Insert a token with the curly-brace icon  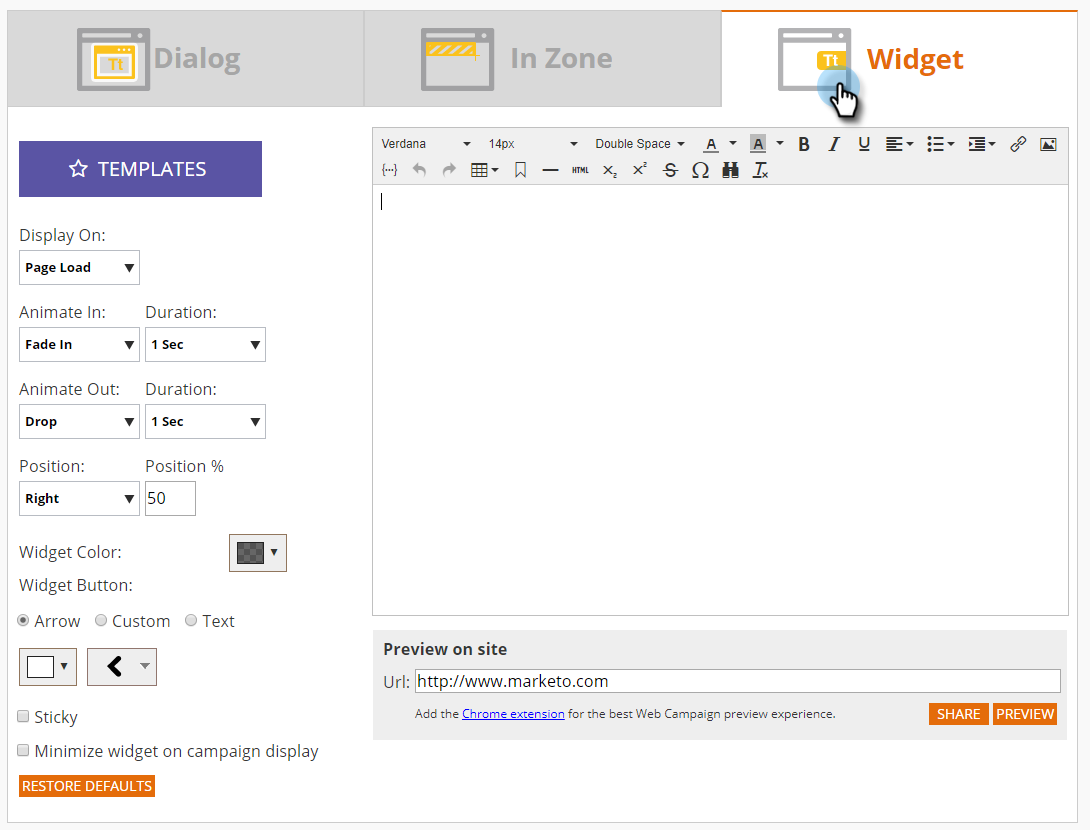coord(389,170)
